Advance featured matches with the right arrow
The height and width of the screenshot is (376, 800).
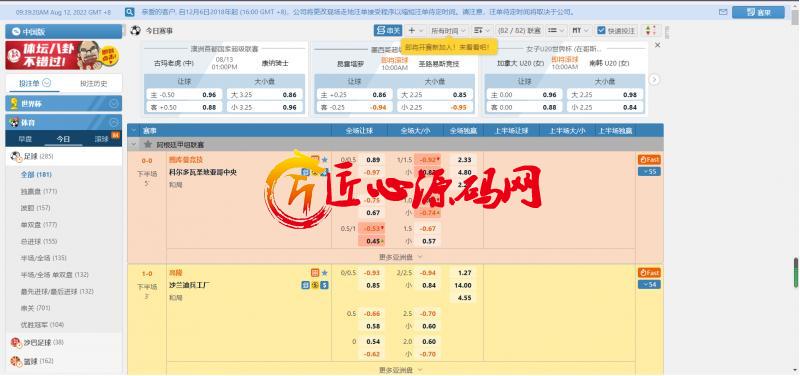pyautogui.click(x=654, y=80)
